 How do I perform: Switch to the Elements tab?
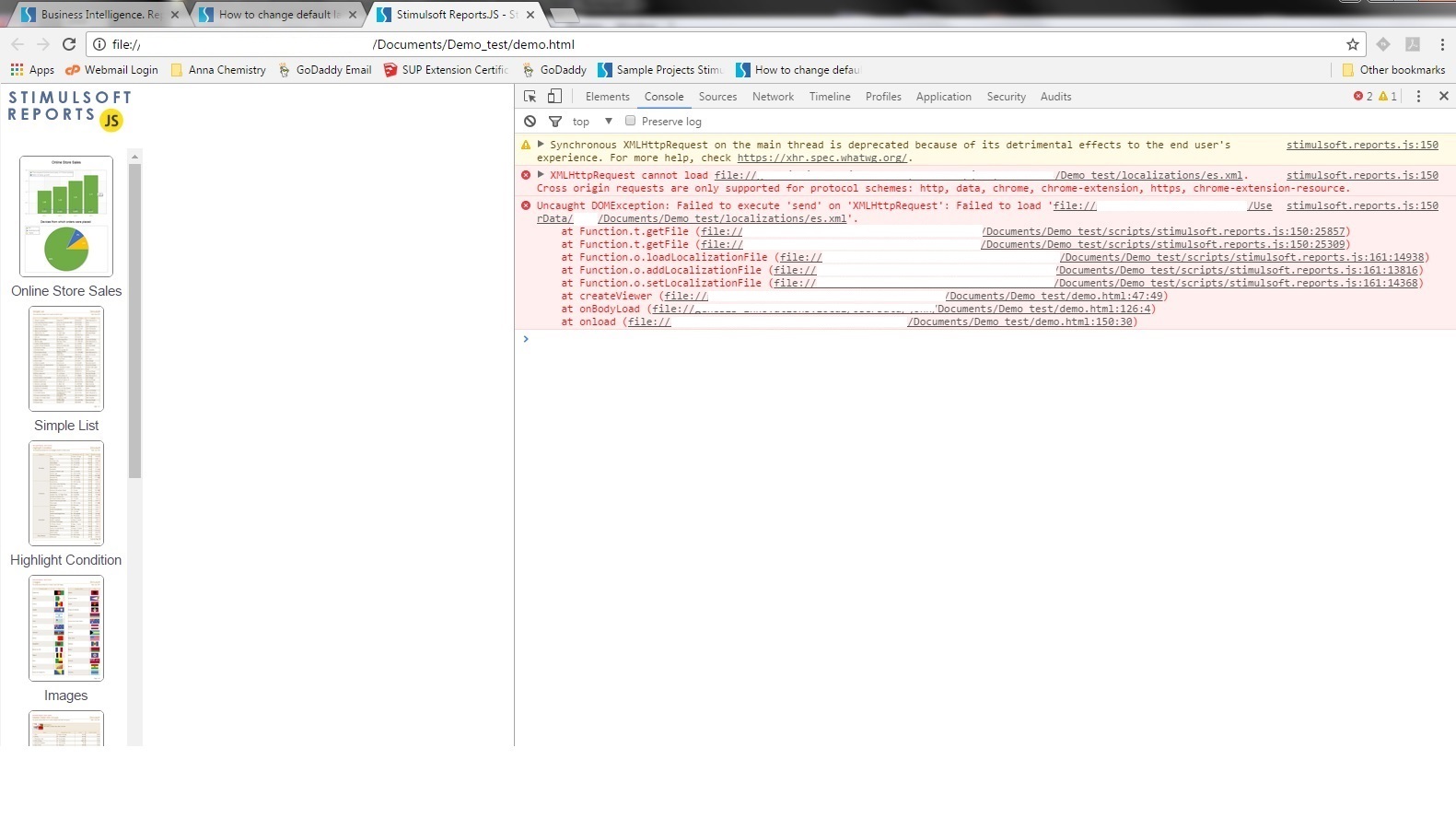click(x=608, y=96)
